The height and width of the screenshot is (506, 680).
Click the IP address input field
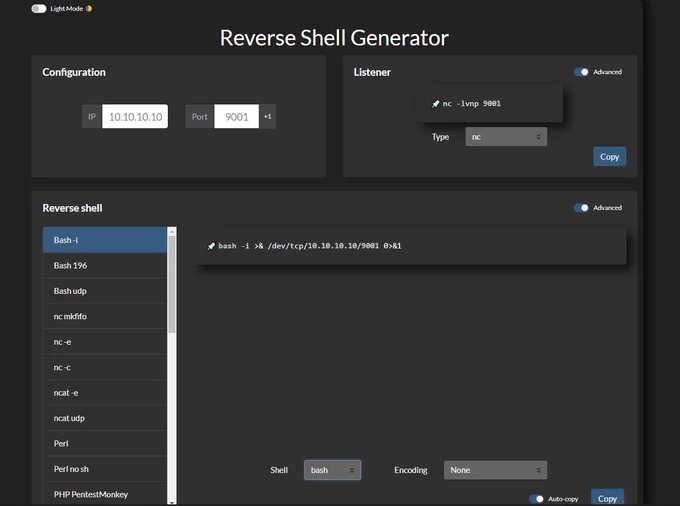pyautogui.click(x=135, y=117)
